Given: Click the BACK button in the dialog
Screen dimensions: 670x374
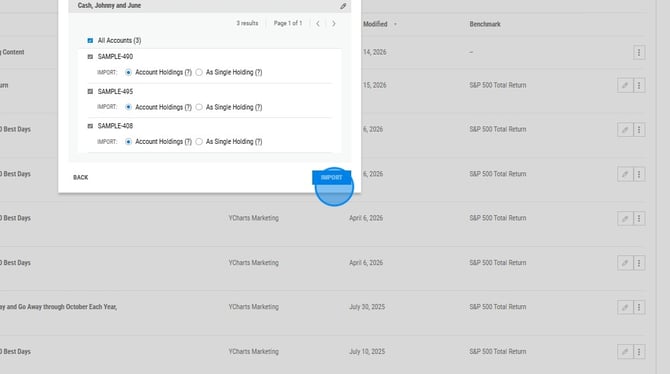Looking at the screenshot, I should [x=80, y=177].
